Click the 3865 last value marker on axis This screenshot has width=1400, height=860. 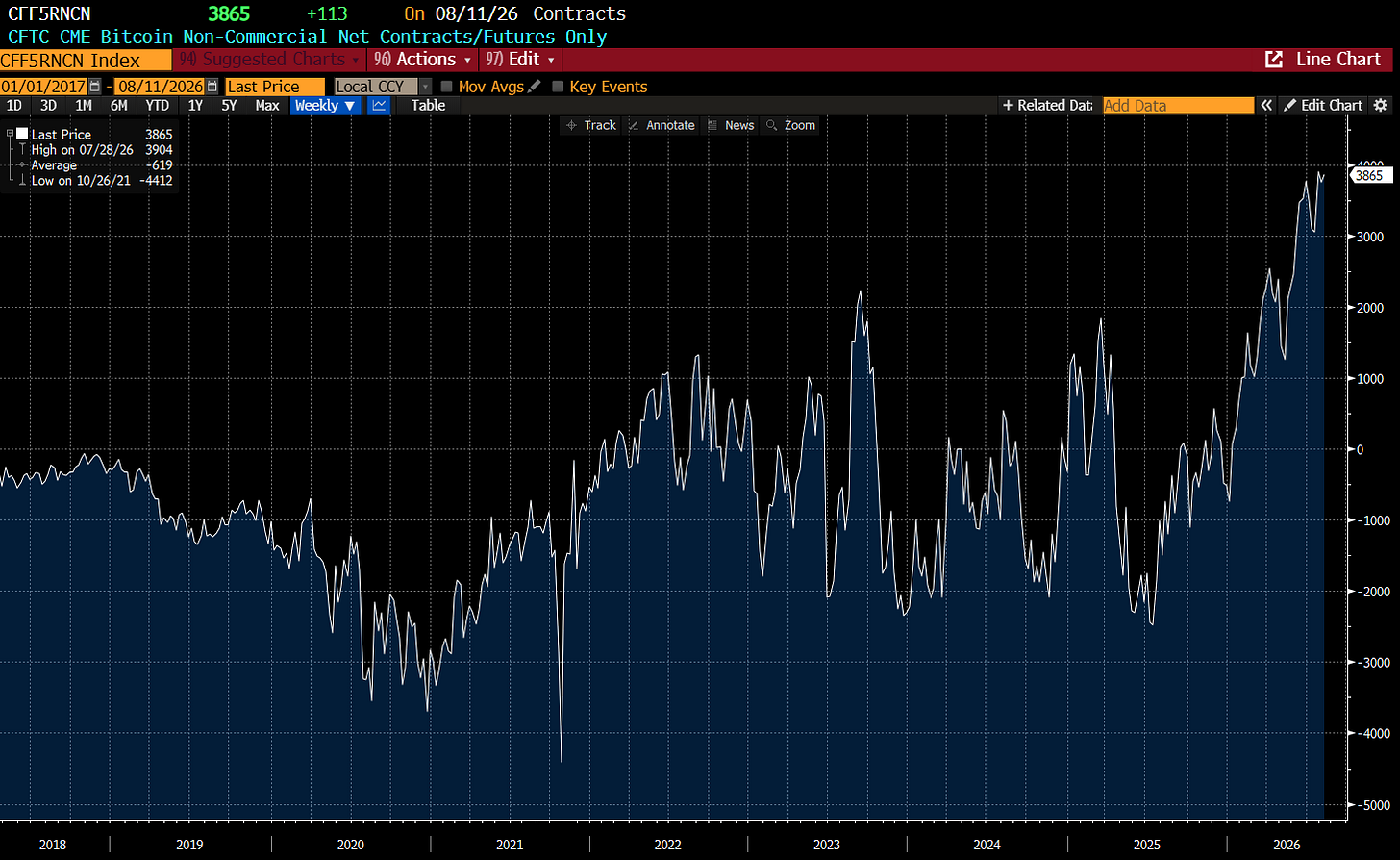1370,175
